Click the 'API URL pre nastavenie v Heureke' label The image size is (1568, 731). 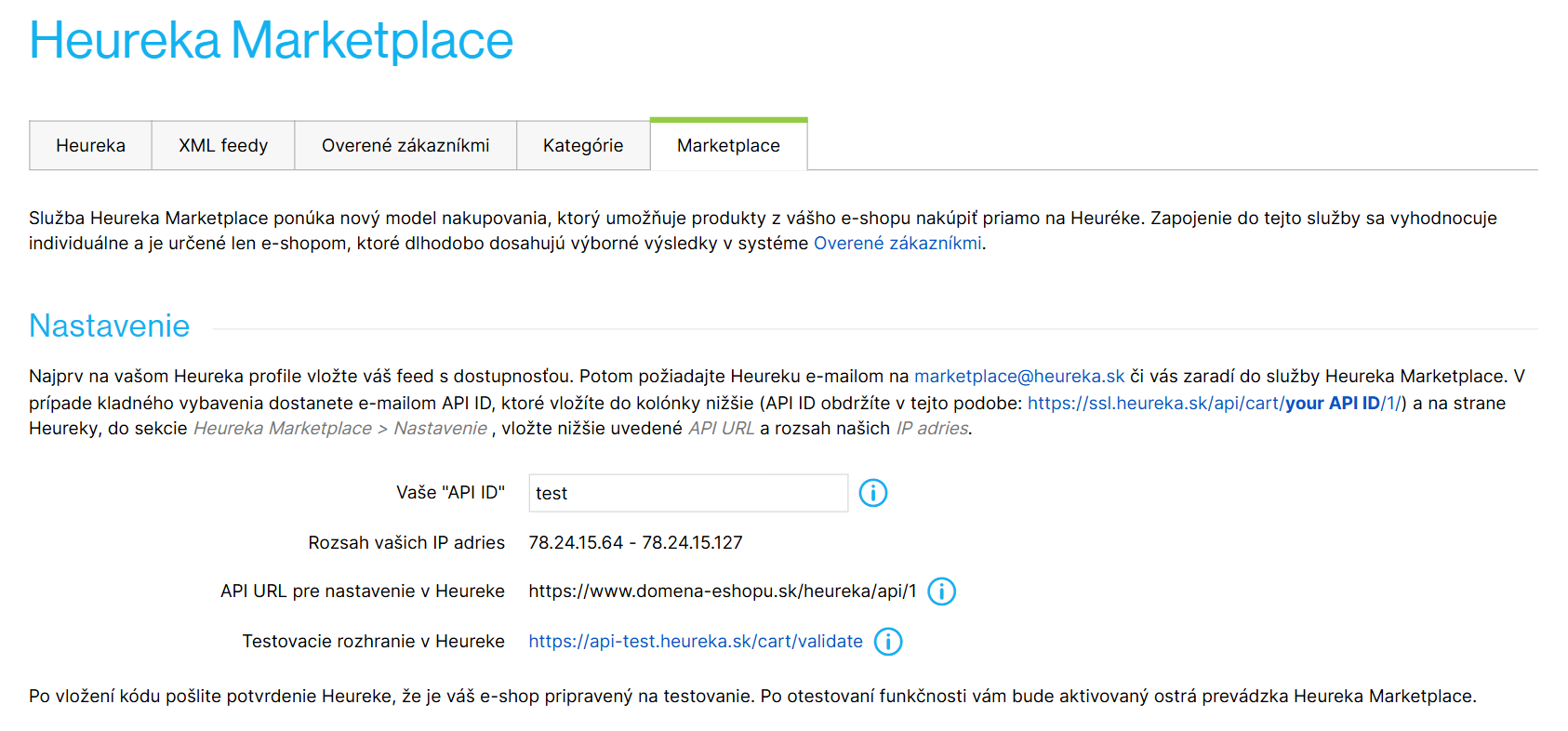pos(363,591)
